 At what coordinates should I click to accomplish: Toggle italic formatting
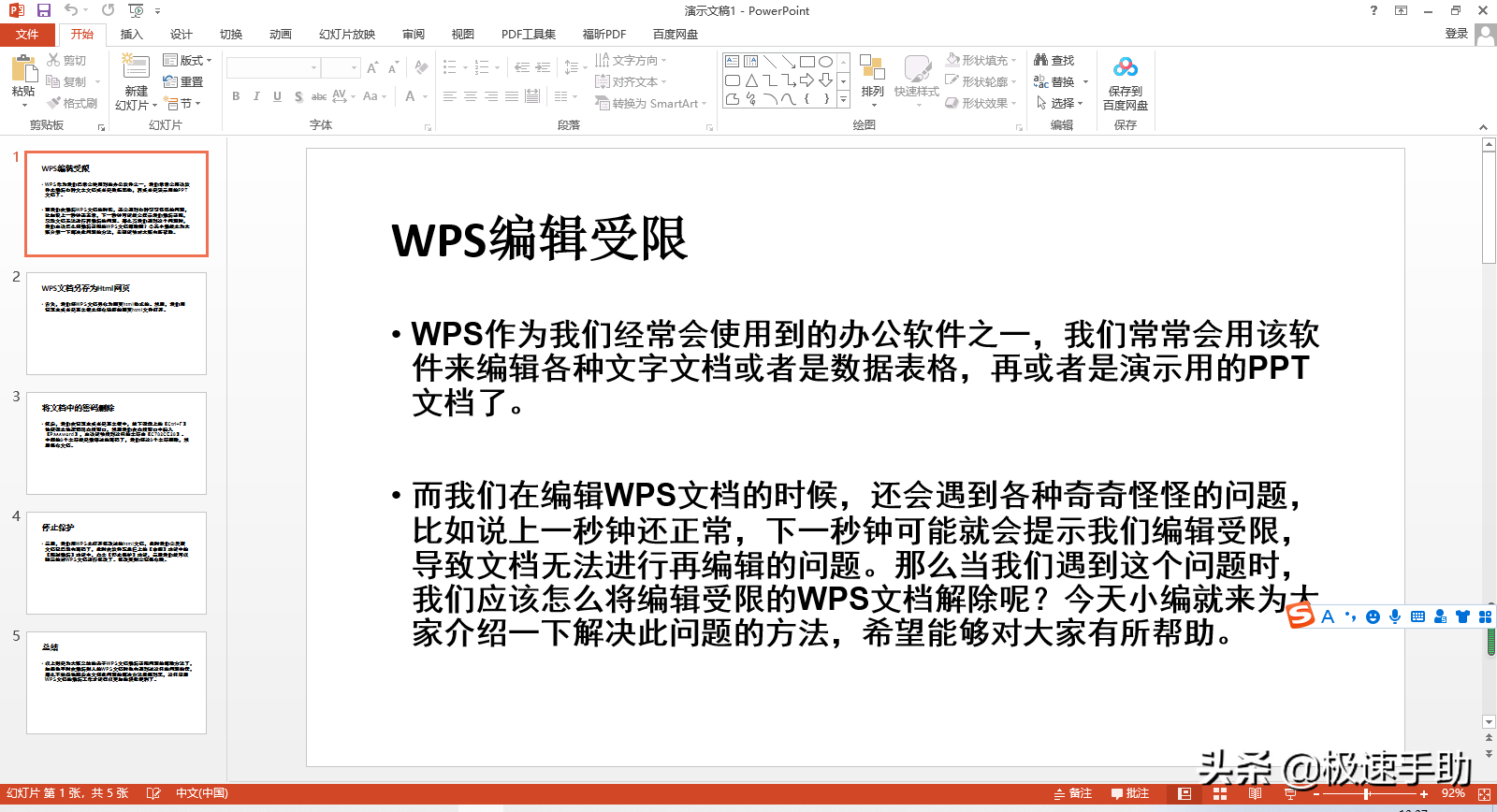click(256, 95)
